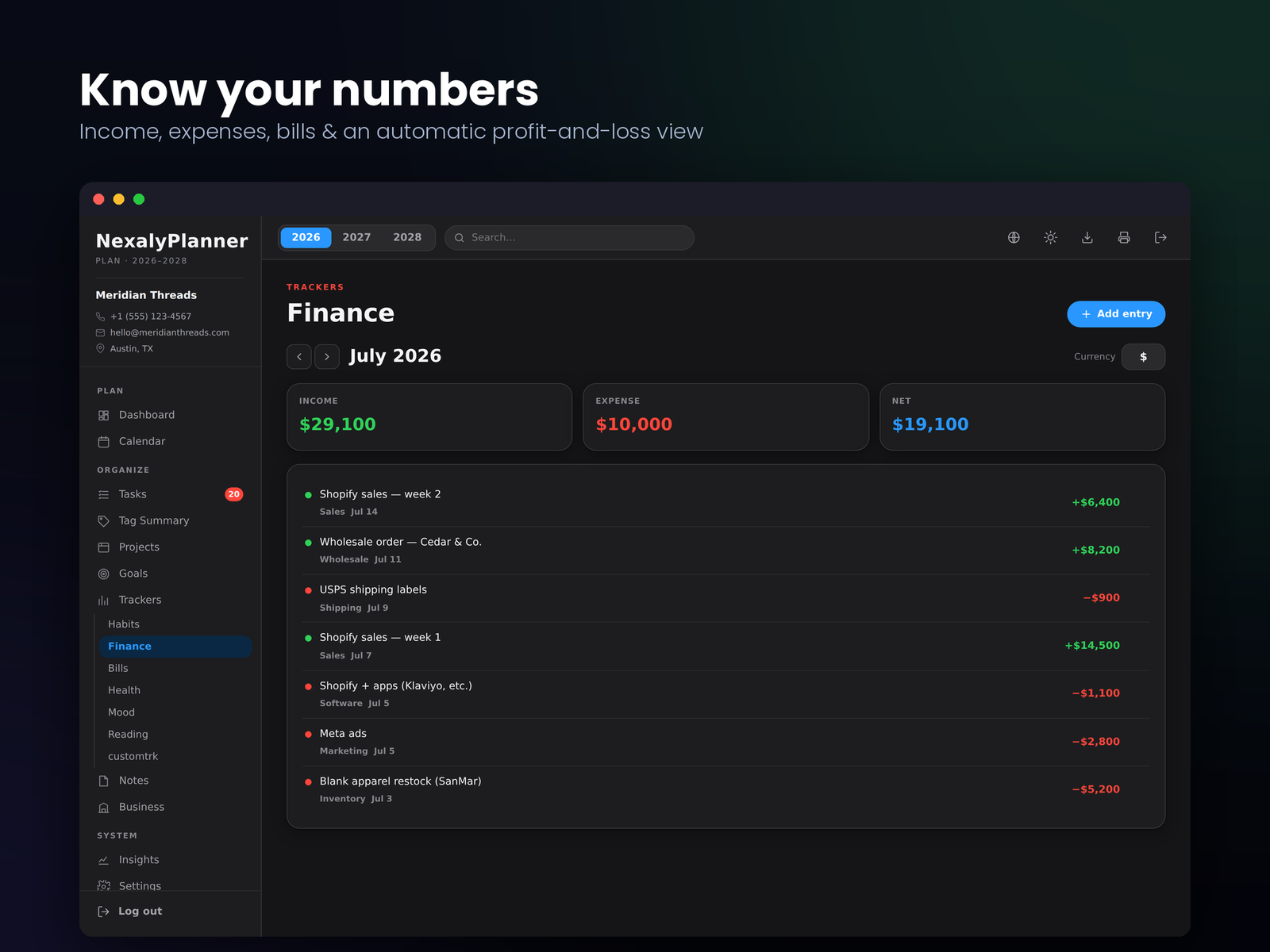
Task: Click the Insights chart icon
Action: [x=103, y=860]
